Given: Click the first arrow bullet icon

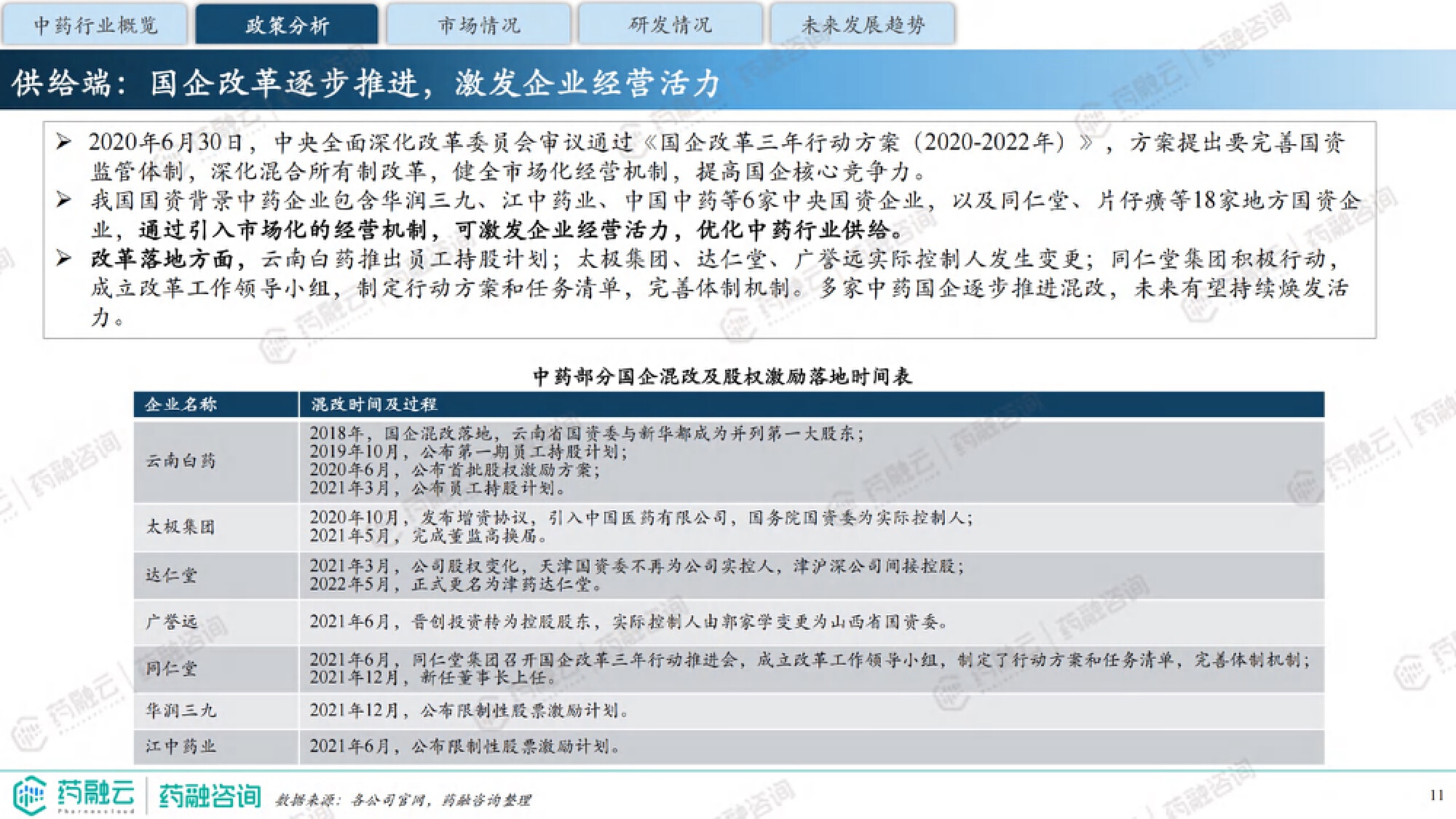Looking at the screenshot, I should [x=64, y=141].
